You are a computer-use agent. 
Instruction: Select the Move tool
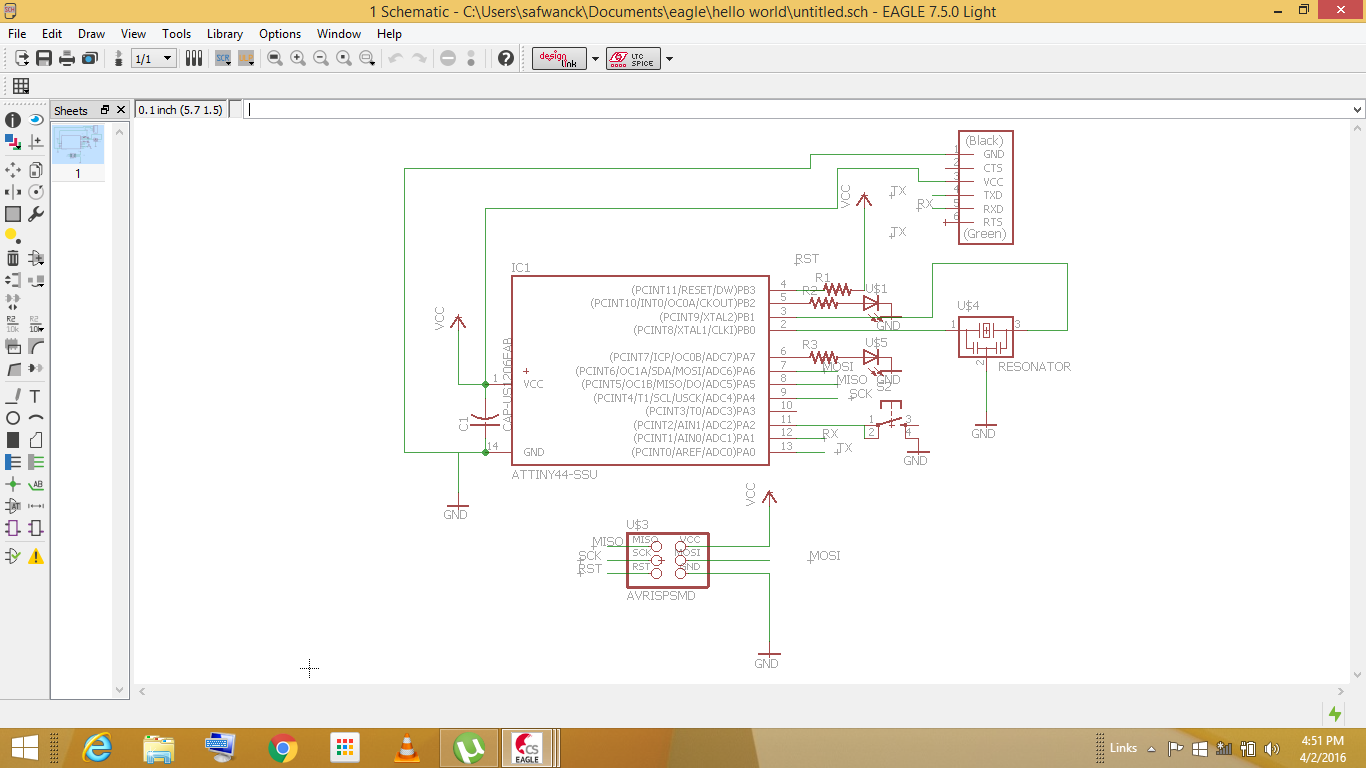click(13, 169)
